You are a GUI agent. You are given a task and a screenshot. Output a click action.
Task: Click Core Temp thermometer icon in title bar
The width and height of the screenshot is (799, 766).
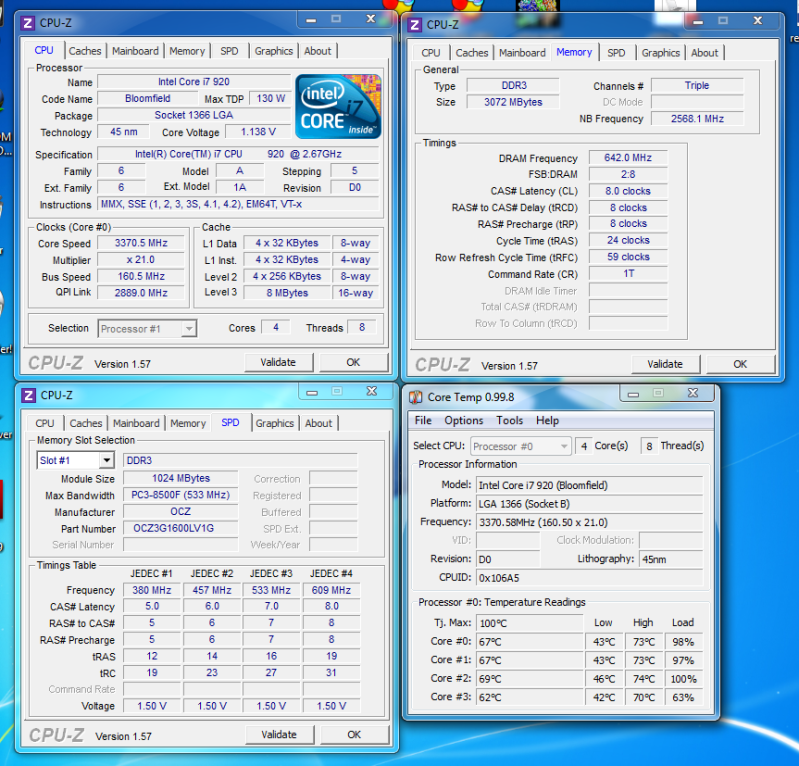[x=415, y=397]
